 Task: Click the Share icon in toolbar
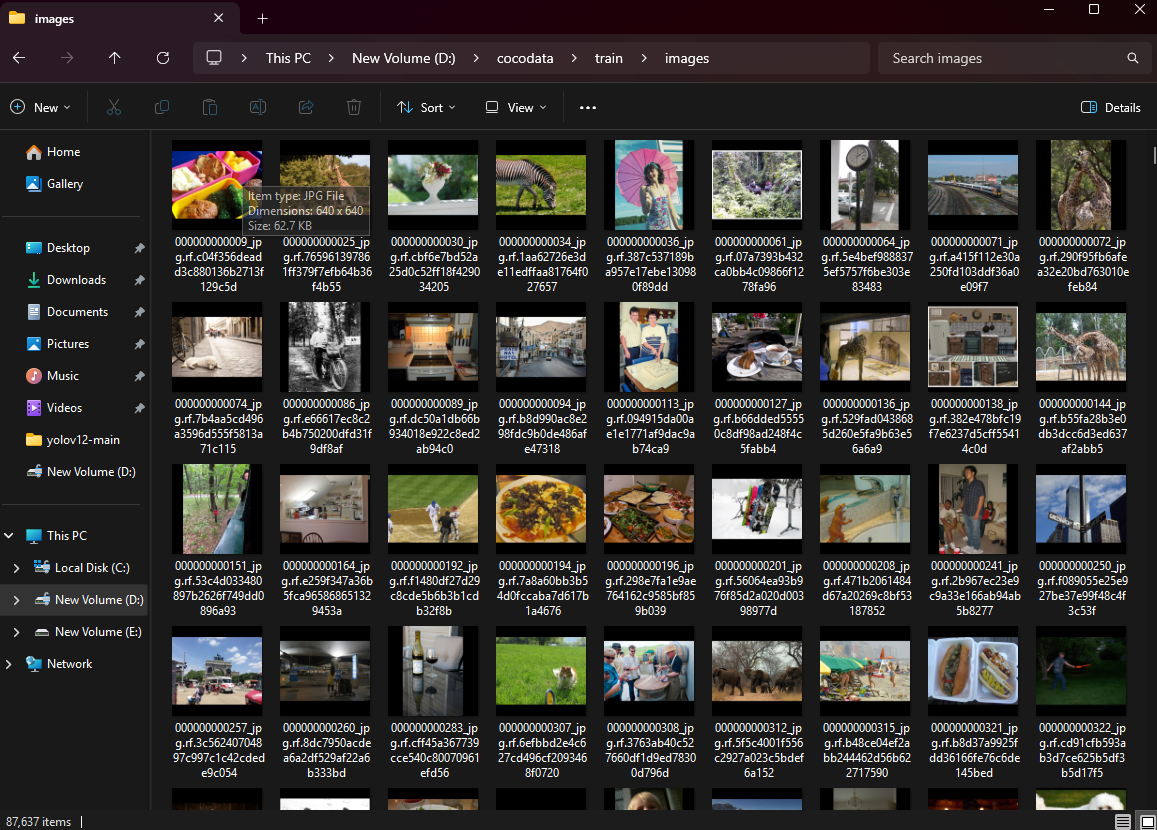[x=305, y=107]
